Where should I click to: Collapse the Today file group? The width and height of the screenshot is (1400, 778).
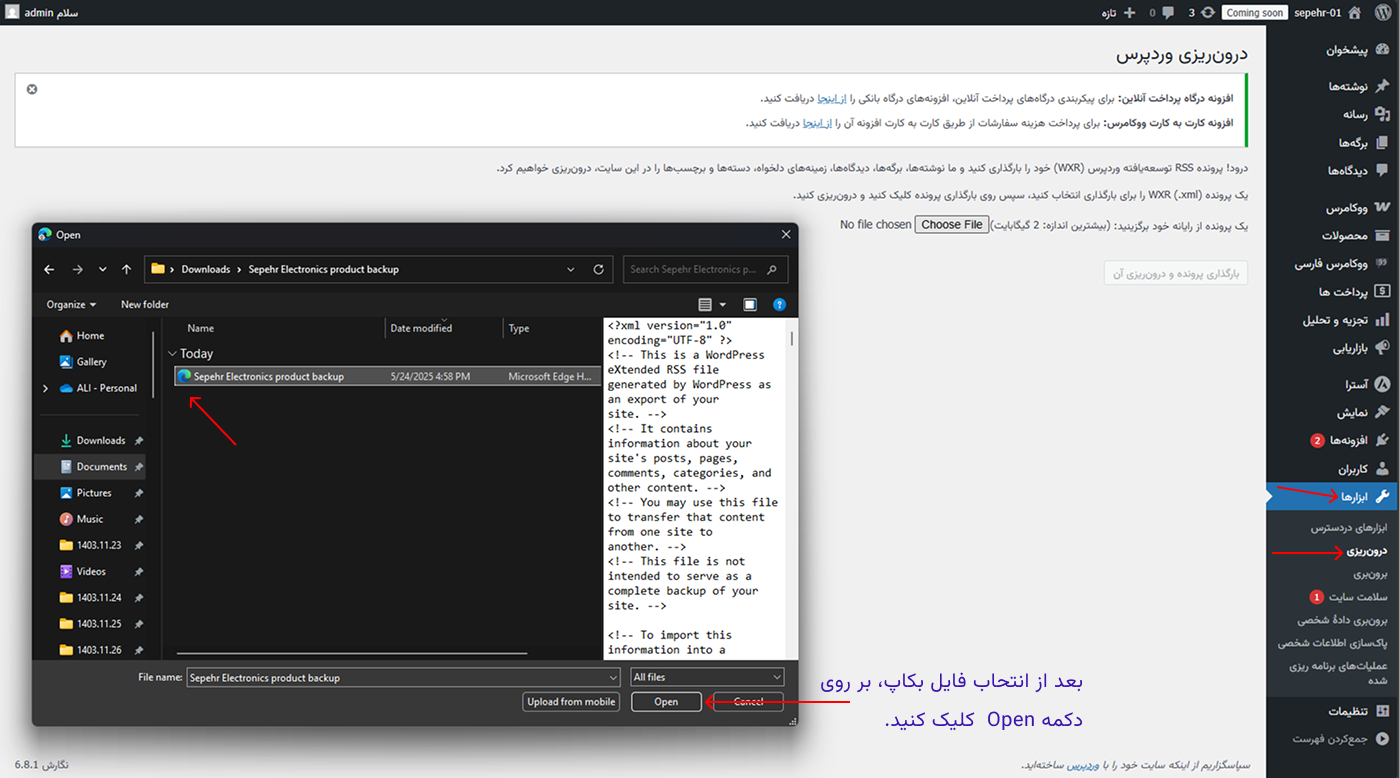pyautogui.click(x=172, y=354)
